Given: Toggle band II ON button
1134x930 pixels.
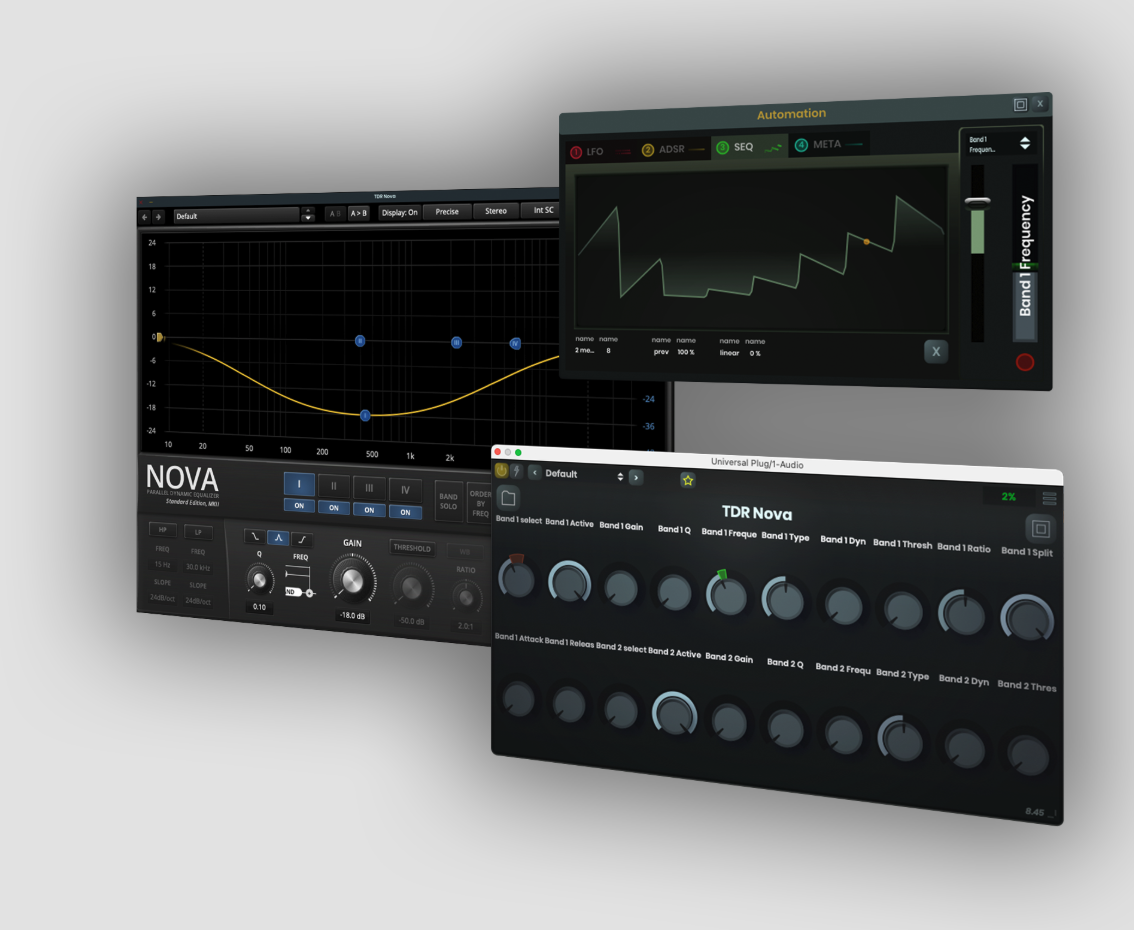Looking at the screenshot, I should click(x=334, y=508).
